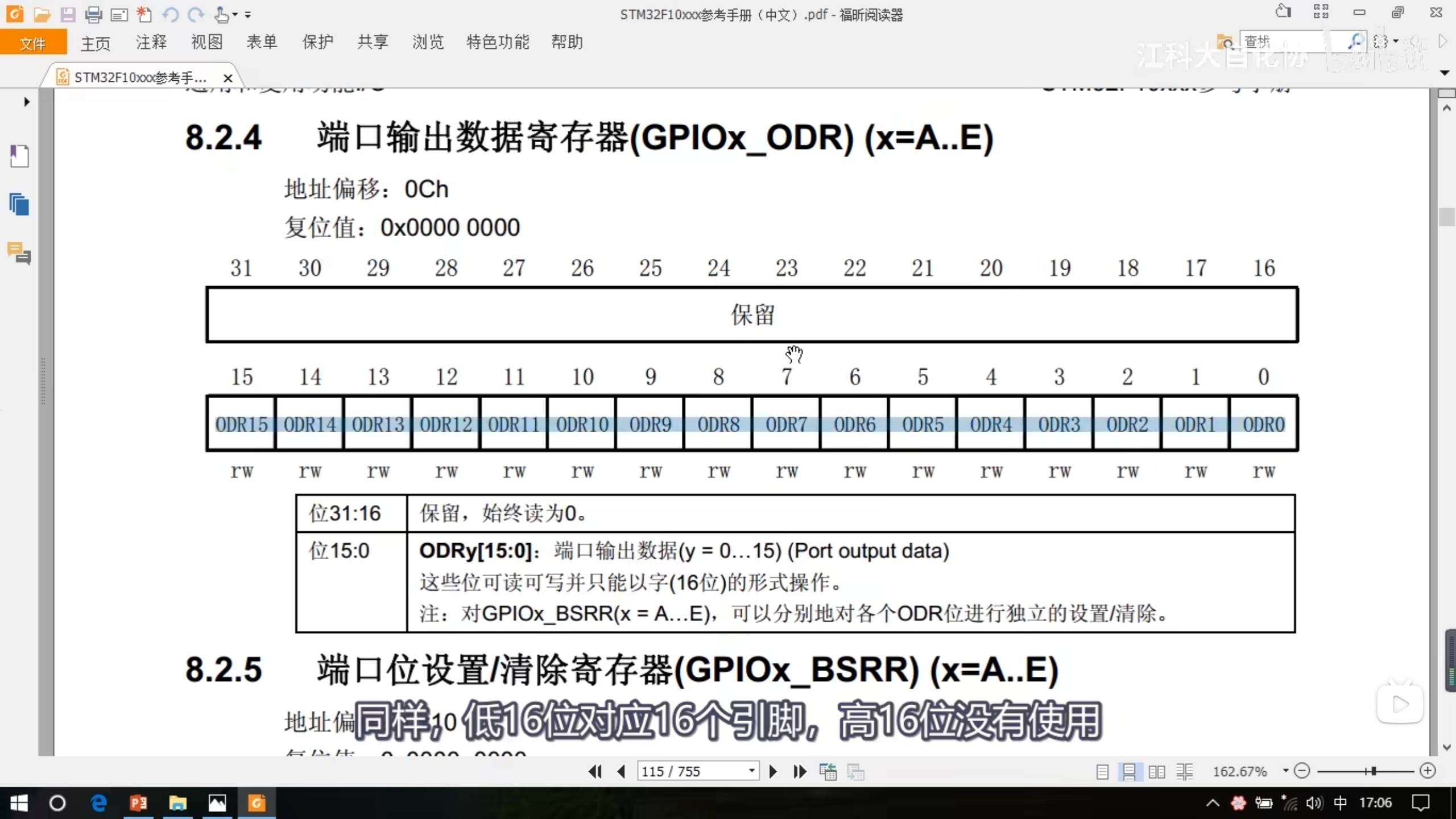Switch to single page view mode

(x=1102, y=772)
